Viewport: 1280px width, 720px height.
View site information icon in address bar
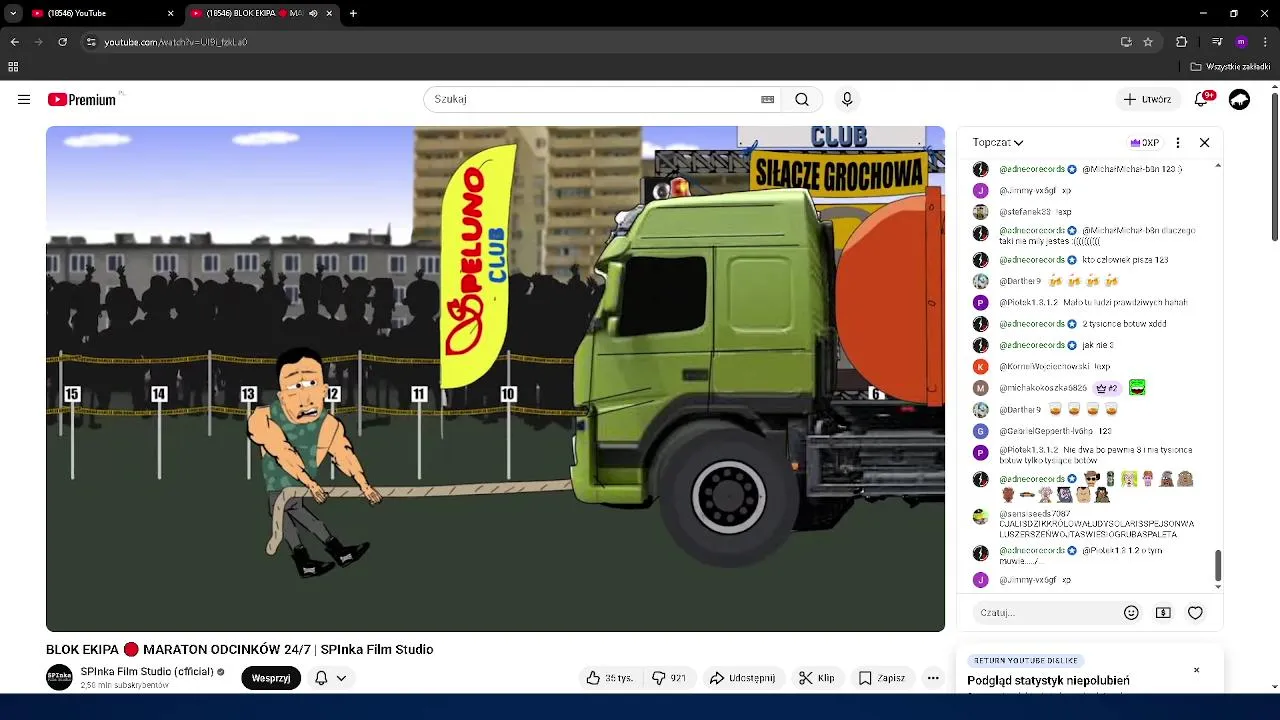tap(91, 42)
